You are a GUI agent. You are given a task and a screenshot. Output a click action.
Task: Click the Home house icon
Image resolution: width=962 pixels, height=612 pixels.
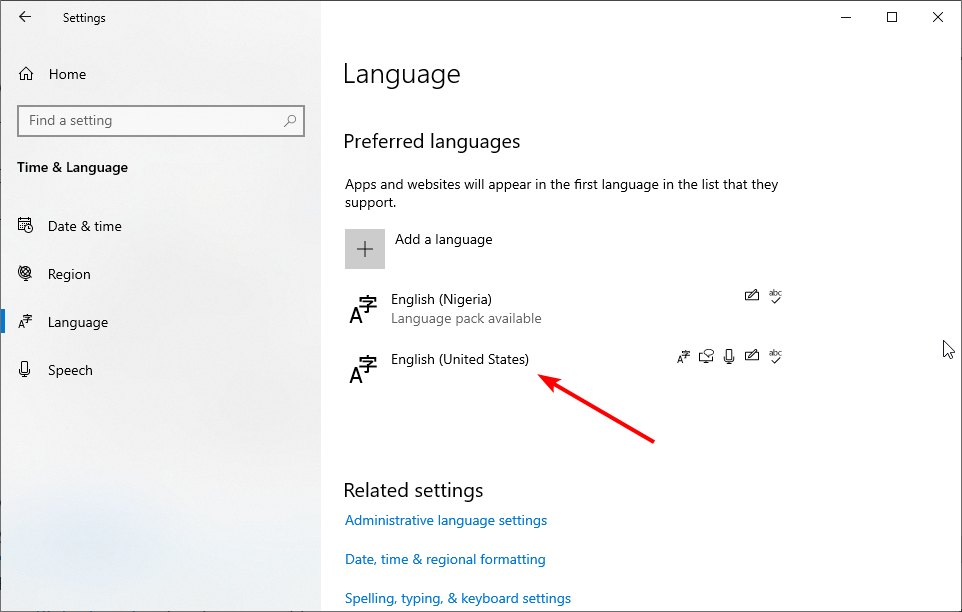26,74
